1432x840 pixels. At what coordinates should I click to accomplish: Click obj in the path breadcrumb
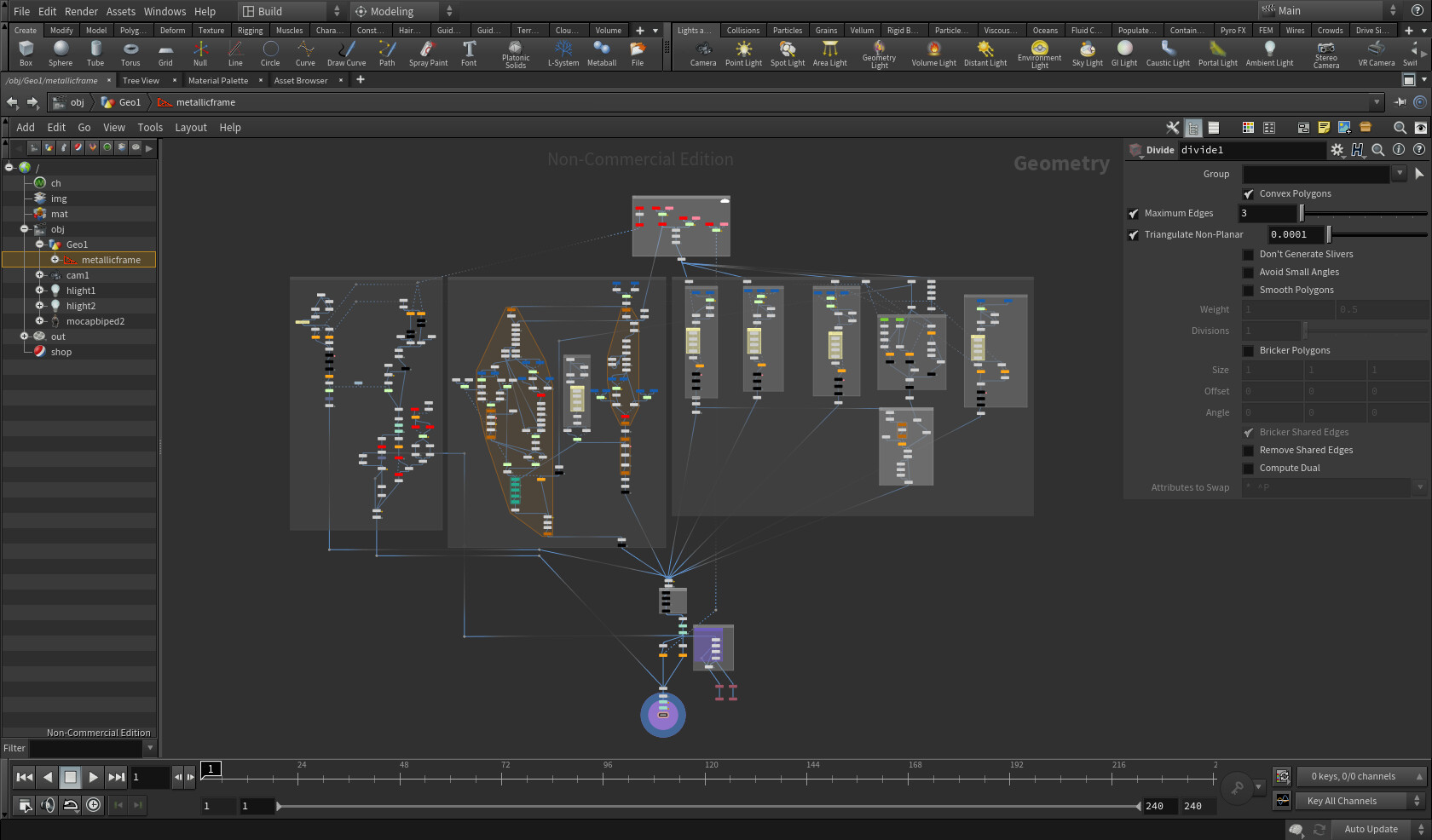[77, 102]
